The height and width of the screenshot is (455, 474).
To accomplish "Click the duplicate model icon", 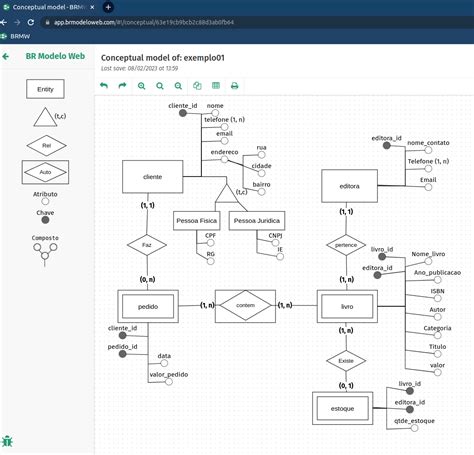I will [197, 86].
